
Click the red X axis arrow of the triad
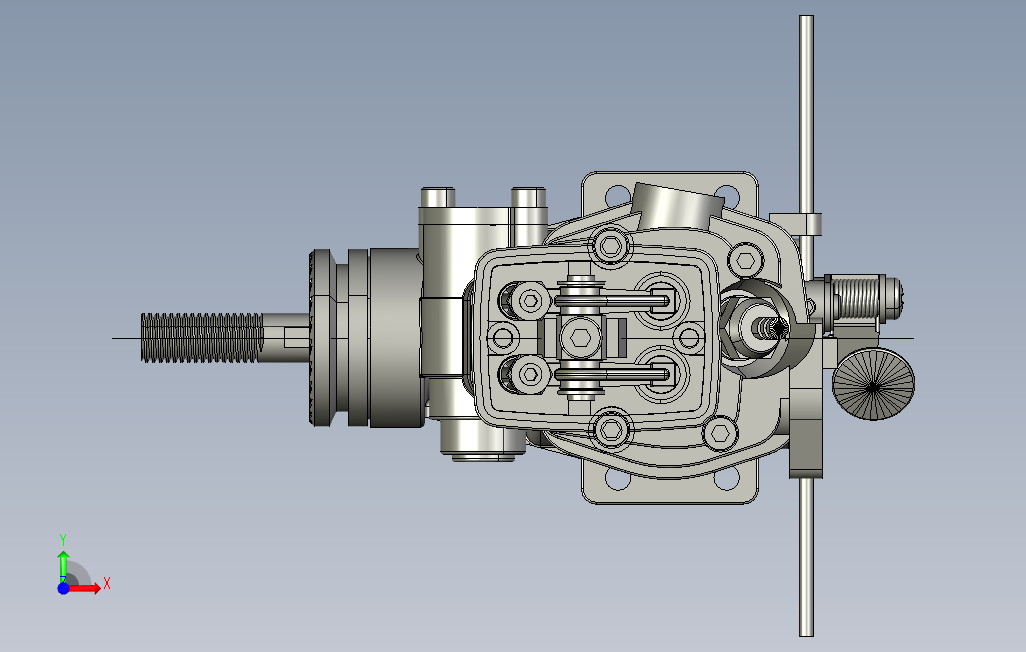pyautogui.click(x=85, y=588)
